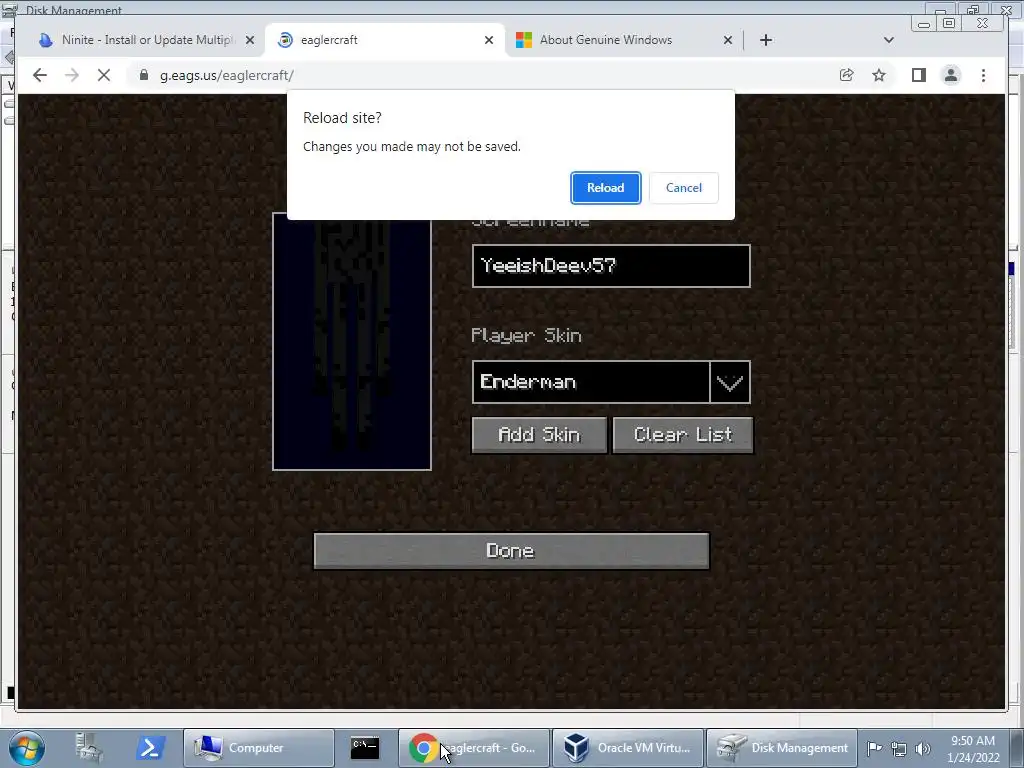Go back to the previous page
The height and width of the screenshot is (768, 1024).
pyautogui.click(x=40, y=75)
